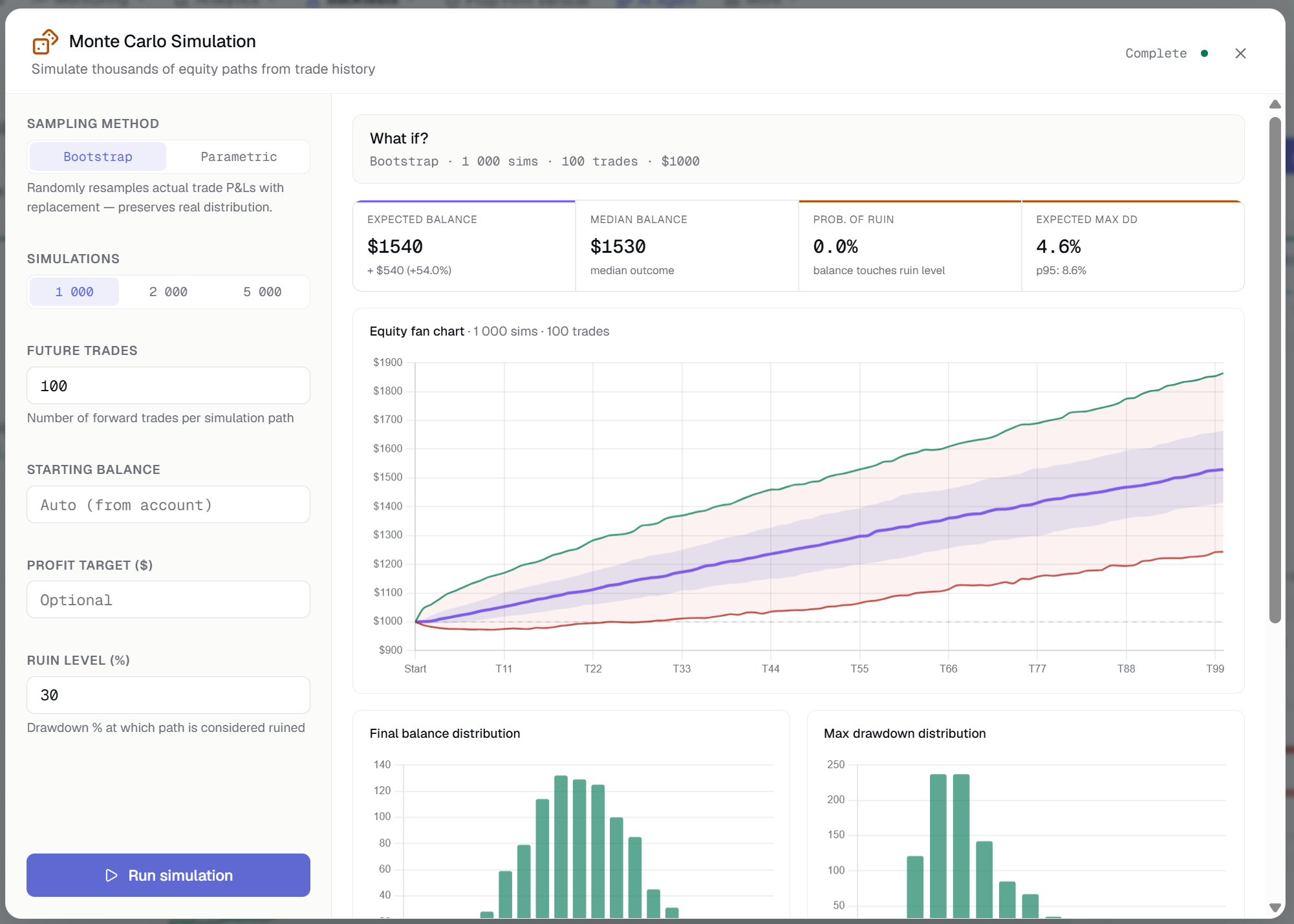Viewport: 1294px width, 924px height.
Task: Choose 5 000 simulations
Action: click(x=263, y=292)
